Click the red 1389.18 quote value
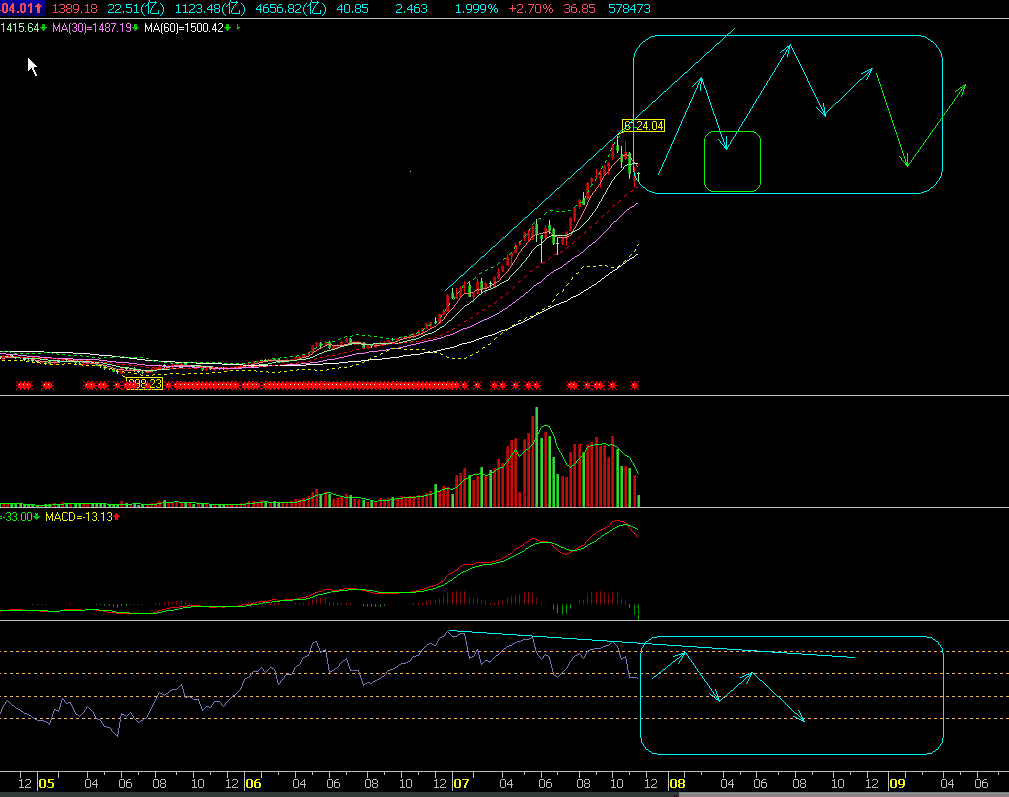 tap(75, 9)
